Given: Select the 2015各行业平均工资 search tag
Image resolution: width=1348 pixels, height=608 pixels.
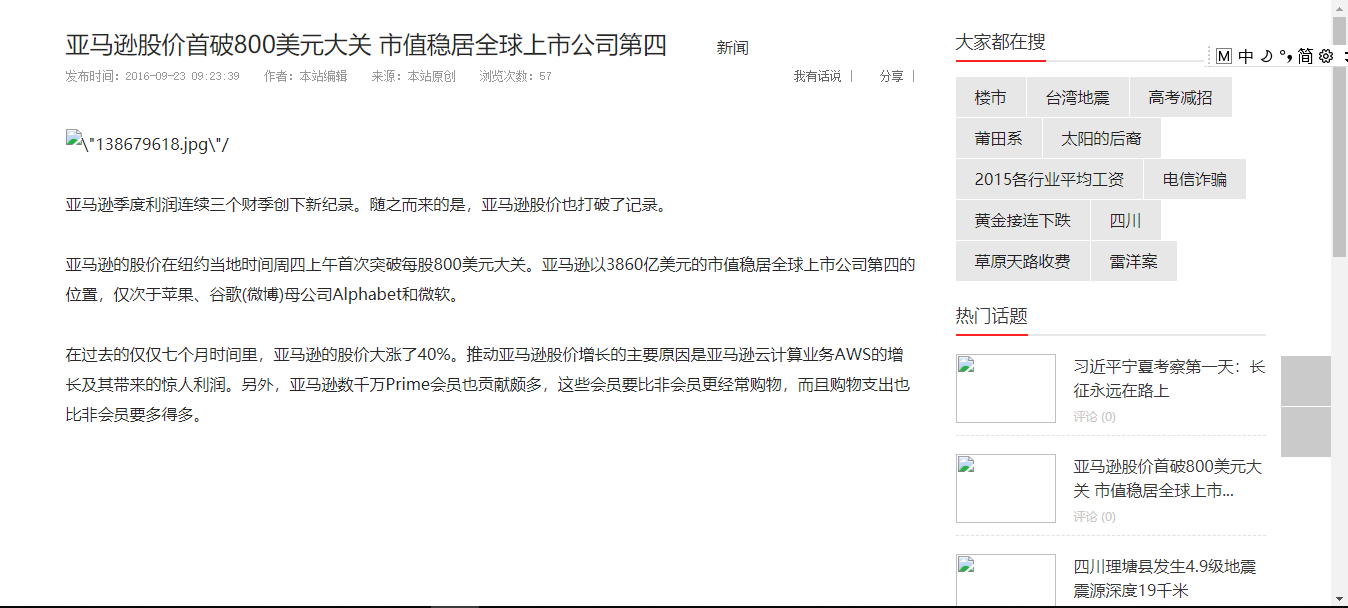Looking at the screenshot, I should click(1049, 179).
